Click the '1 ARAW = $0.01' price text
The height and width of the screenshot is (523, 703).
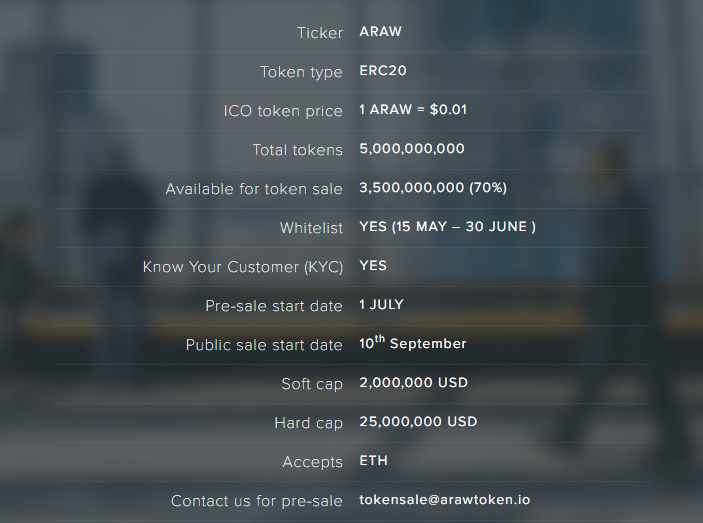412,110
